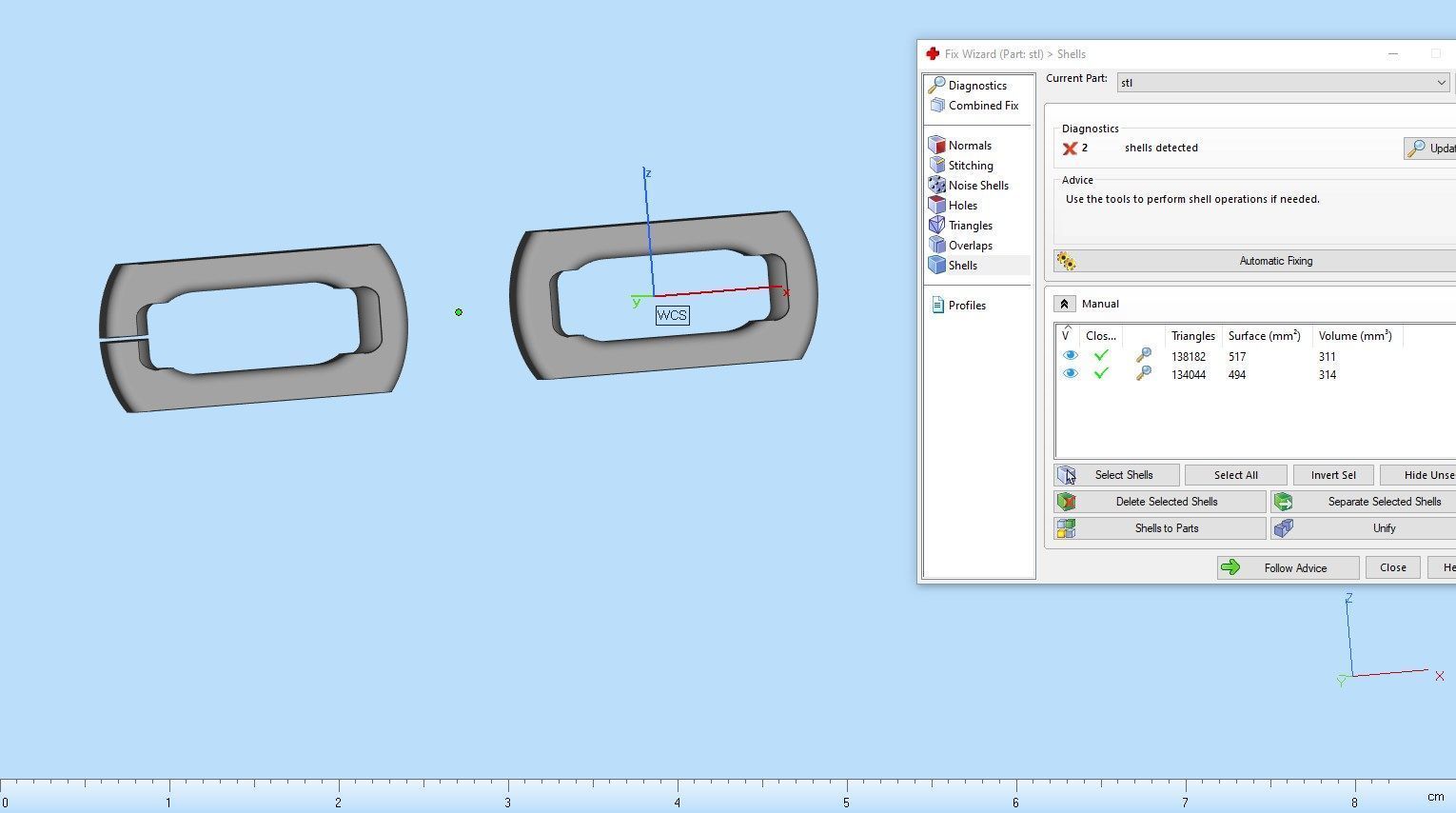Click the Close button in Fix Wizard
This screenshot has height=813, width=1456.
pyautogui.click(x=1393, y=568)
